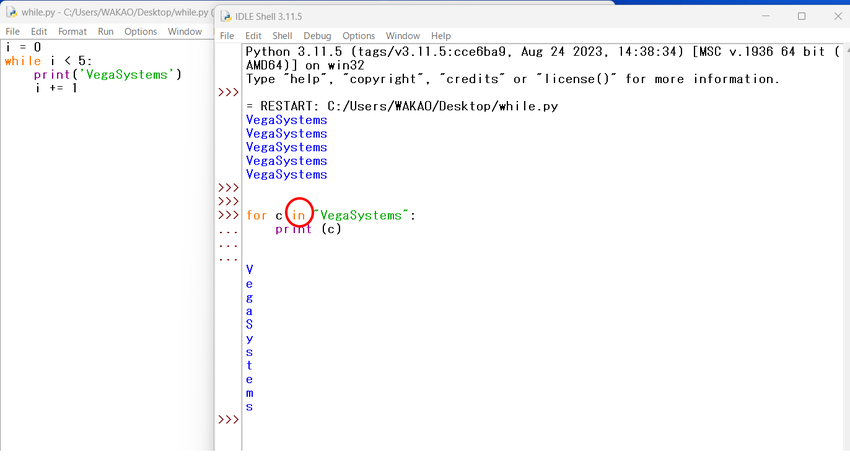This screenshot has height=465, width=850.
Task: Open Run menu in while.py editor
Action: pyautogui.click(x=105, y=31)
